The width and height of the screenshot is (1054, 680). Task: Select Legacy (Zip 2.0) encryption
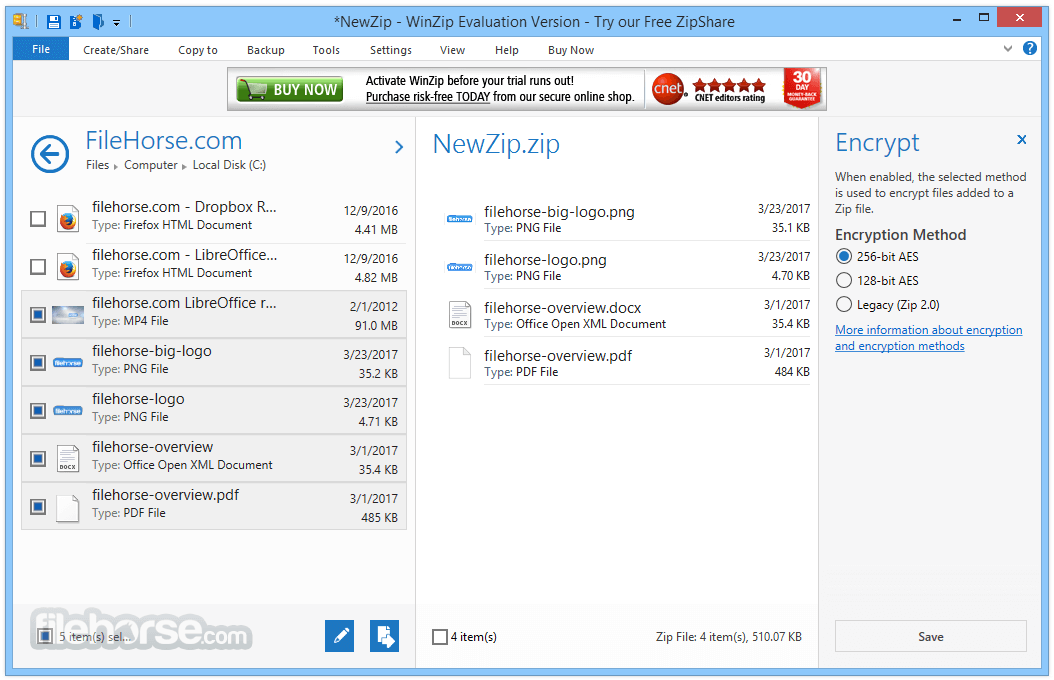tap(844, 304)
